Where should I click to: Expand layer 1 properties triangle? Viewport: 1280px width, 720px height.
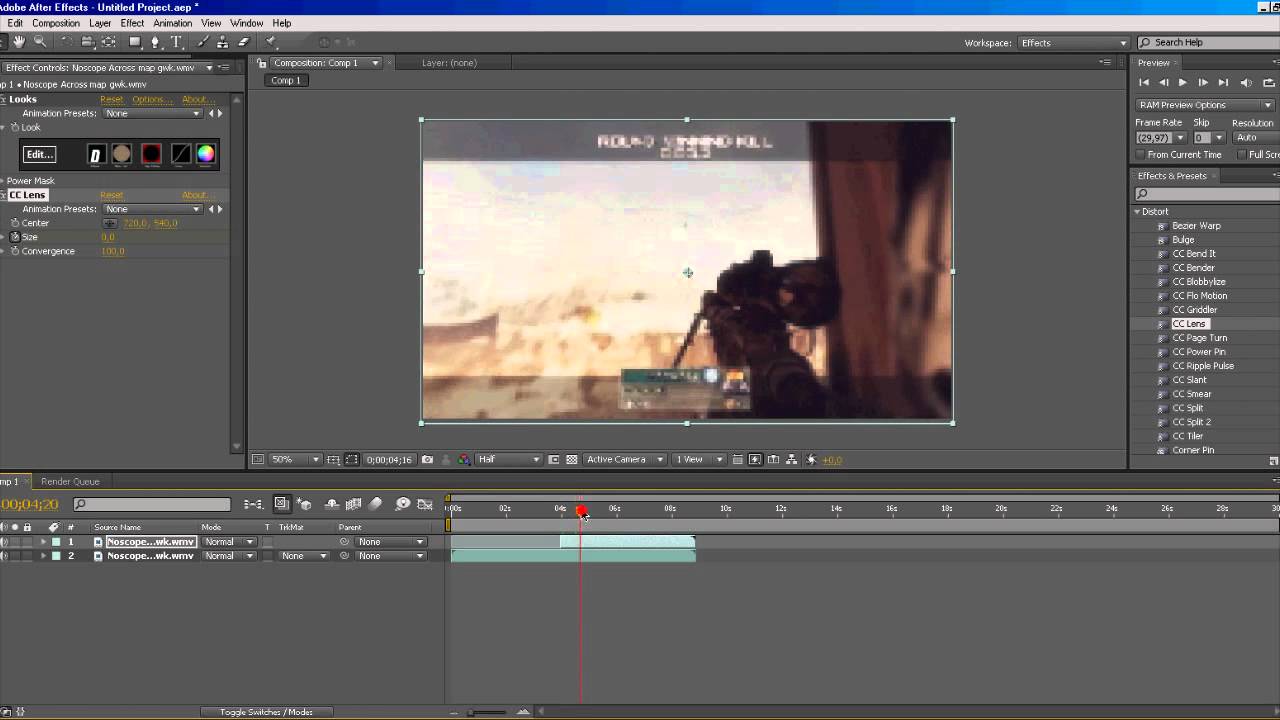pos(43,542)
